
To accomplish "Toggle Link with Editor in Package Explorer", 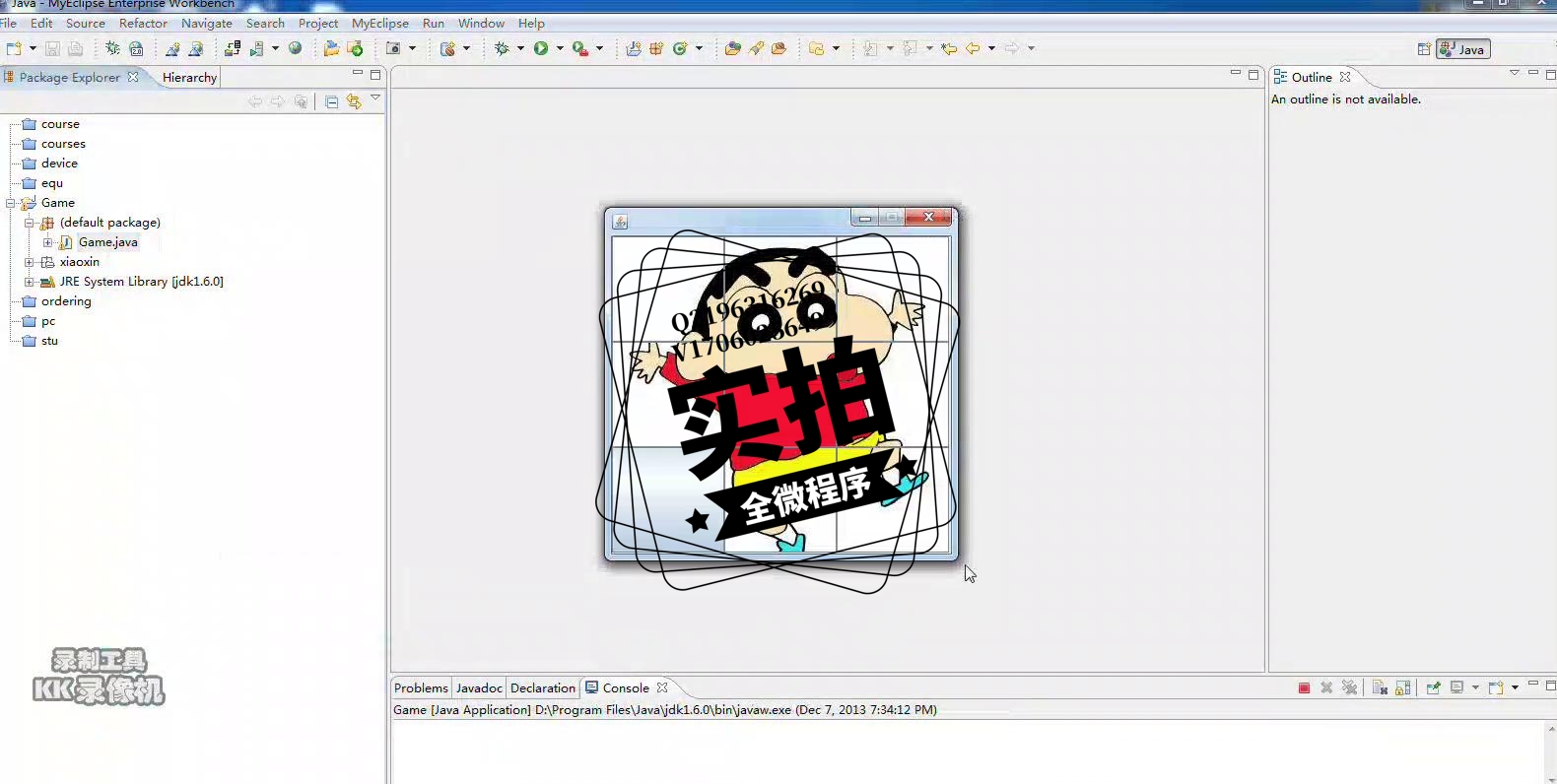I will (354, 101).
